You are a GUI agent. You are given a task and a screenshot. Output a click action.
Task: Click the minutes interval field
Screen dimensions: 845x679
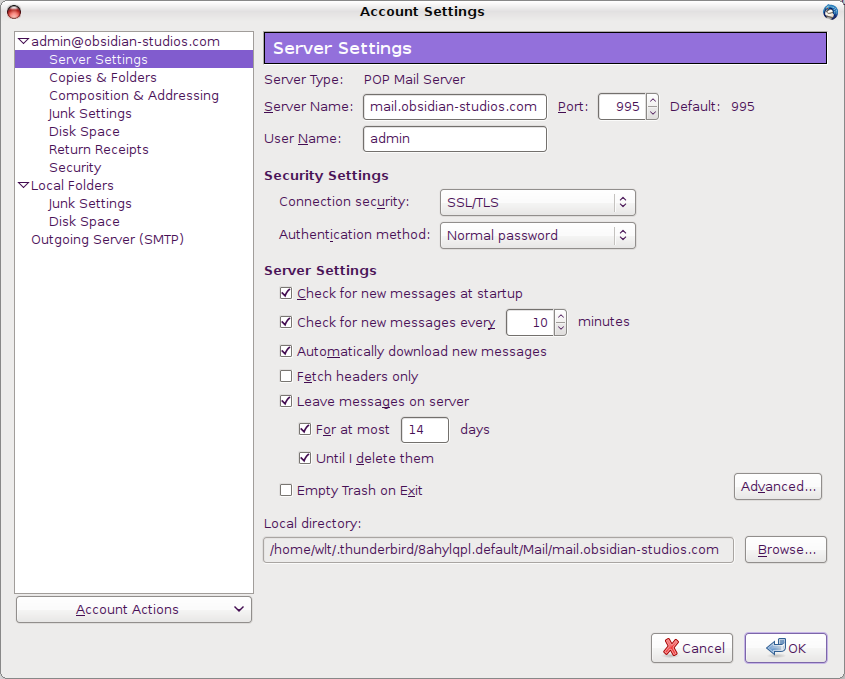(x=530, y=322)
